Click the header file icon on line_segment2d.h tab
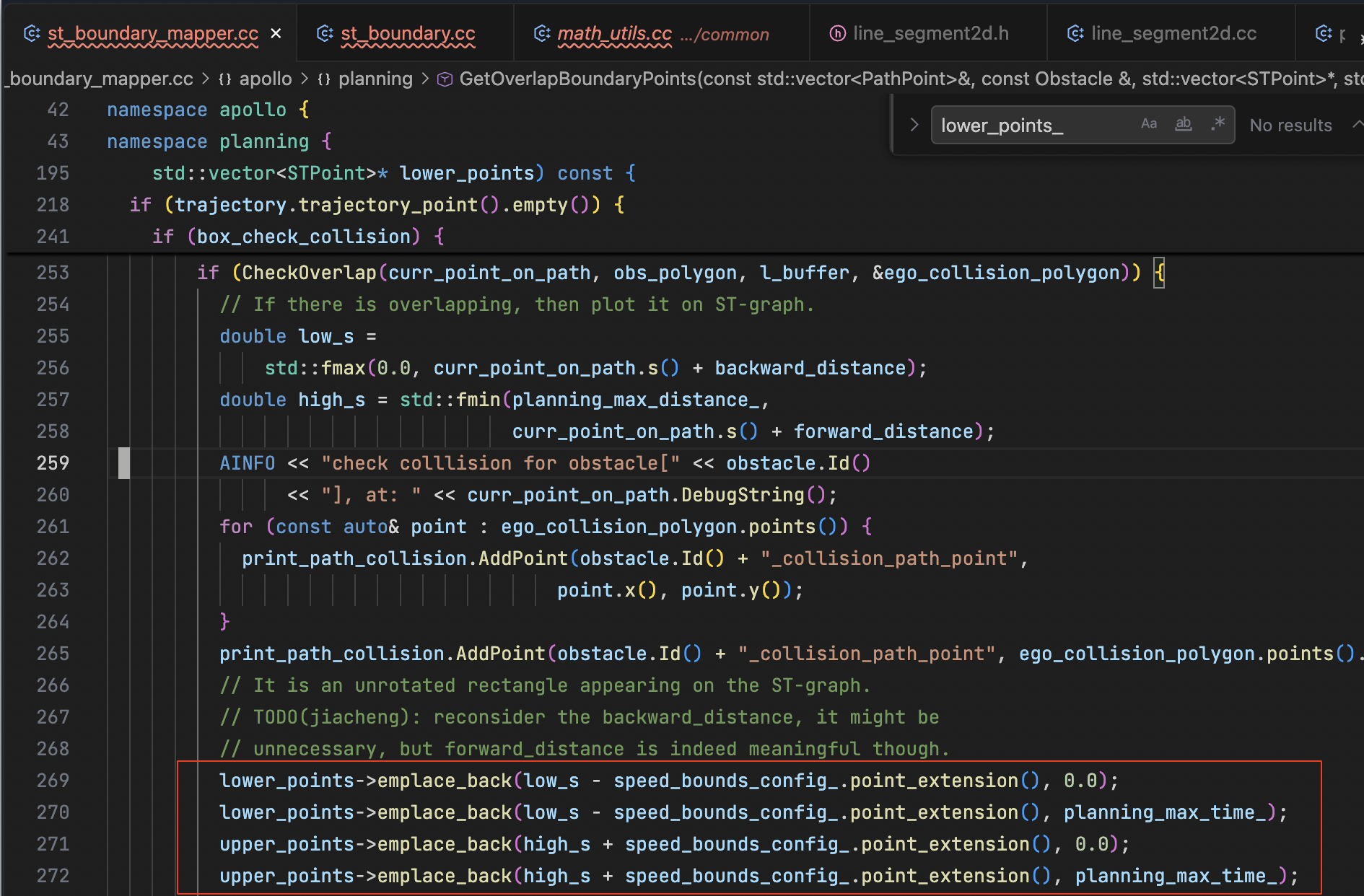The height and width of the screenshot is (896, 1364). coord(837,34)
